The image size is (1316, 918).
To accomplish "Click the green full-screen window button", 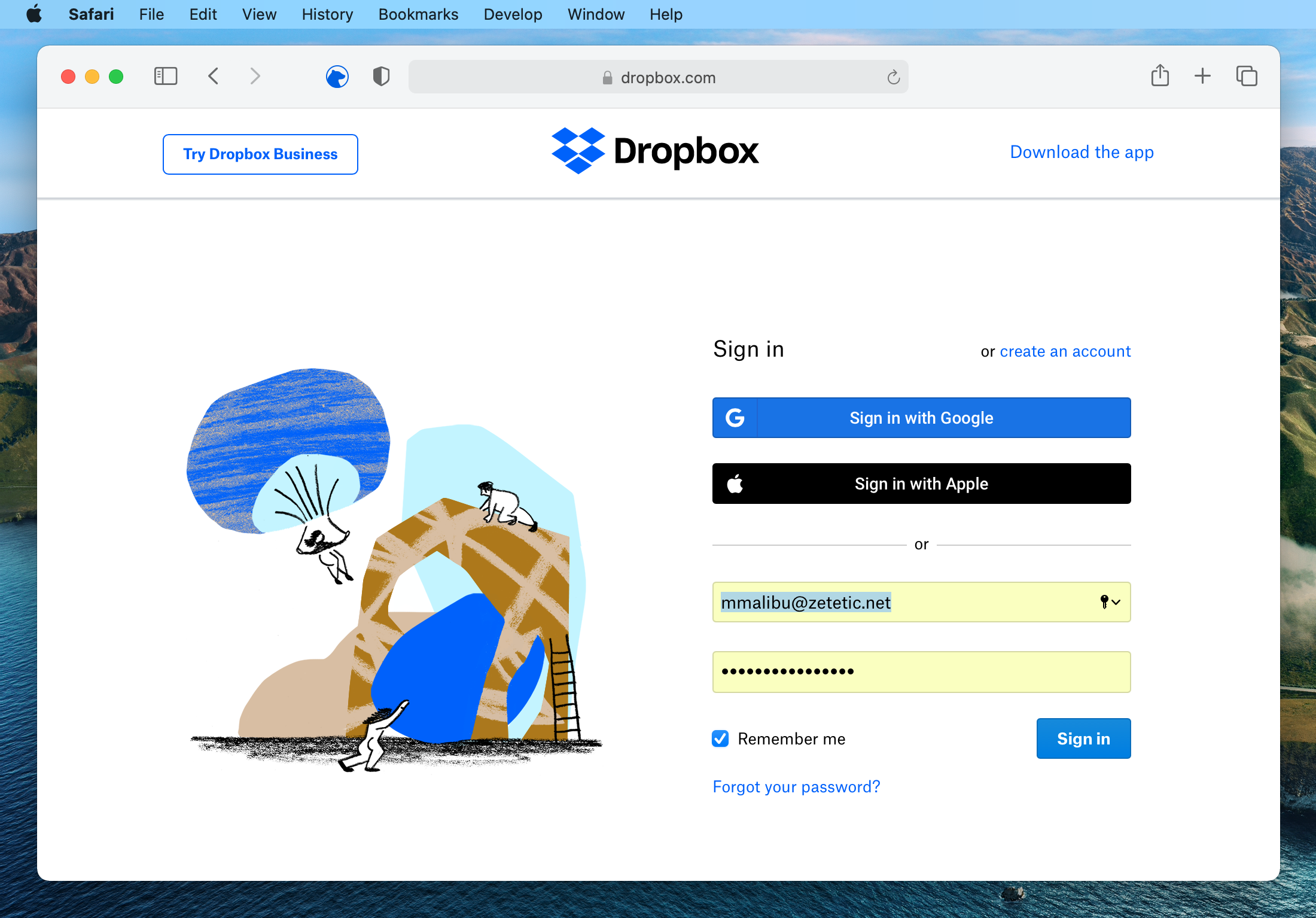I will (116, 77).
